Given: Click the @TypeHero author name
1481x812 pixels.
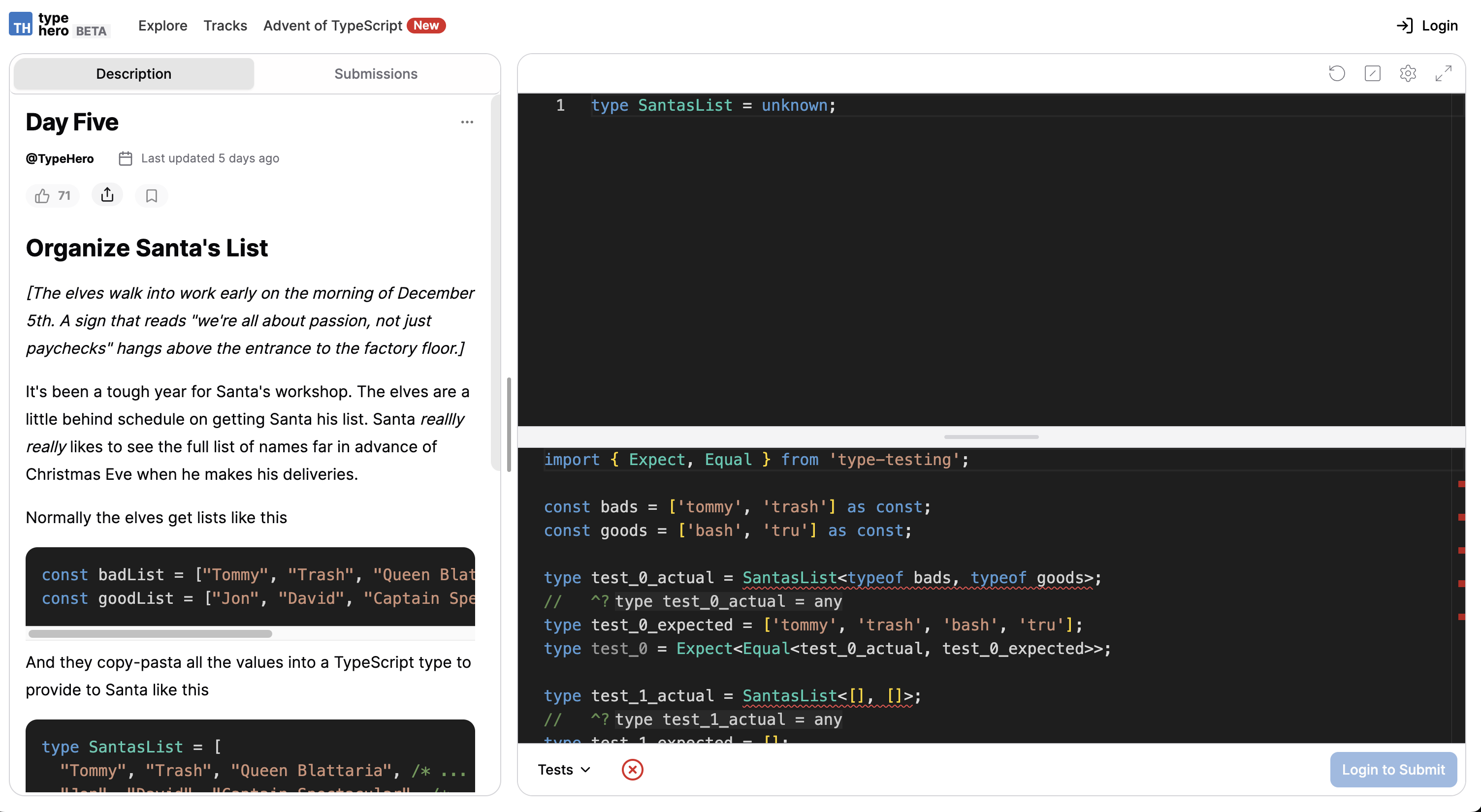Looking at the screenshot, I should 59,158.
